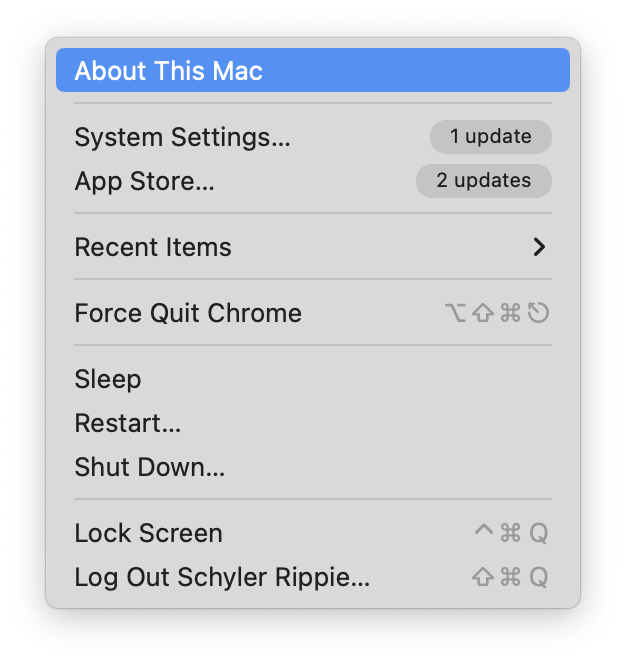Click Command symbol in Force Quit shortcut
This screenshot has height=662, width=626.
511,314
